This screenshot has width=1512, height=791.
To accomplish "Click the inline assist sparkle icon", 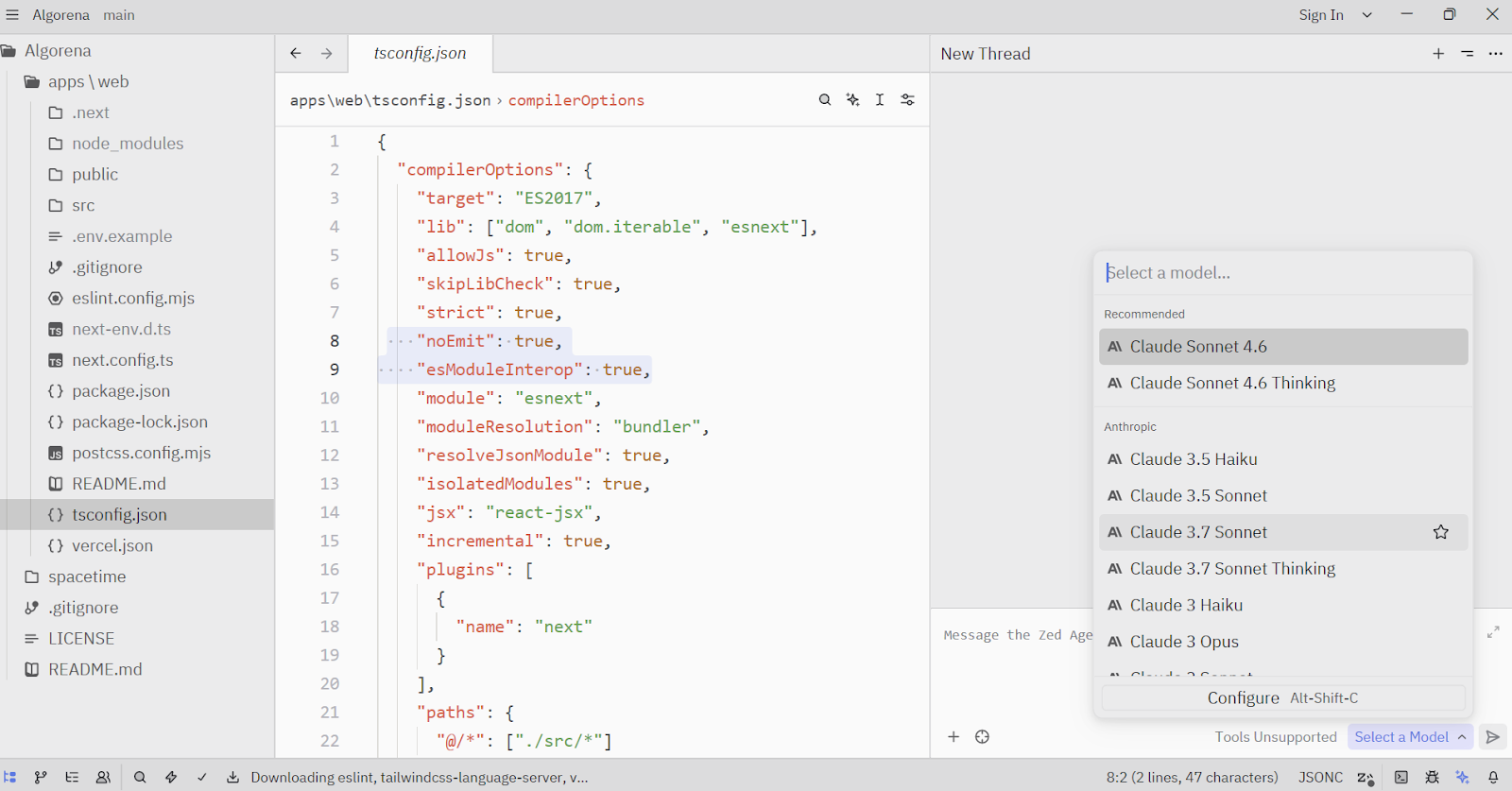I will point(852,100).
